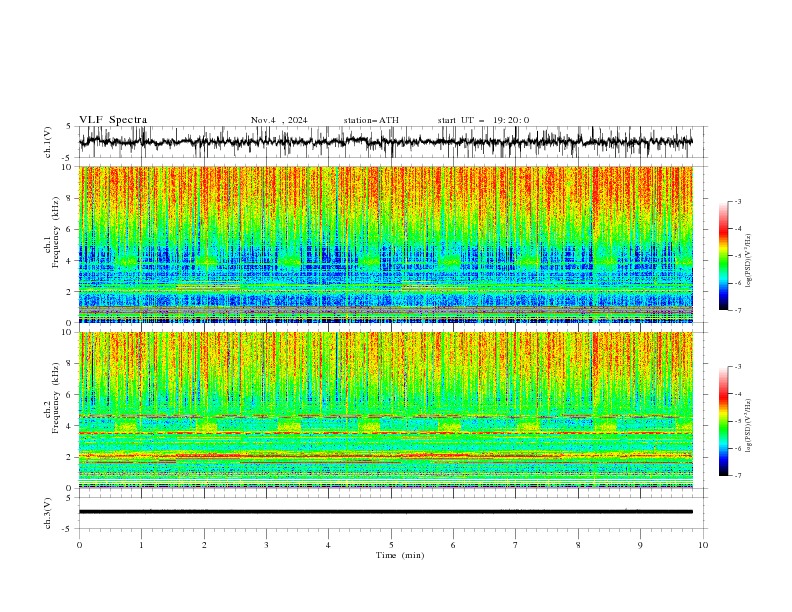
Task: Click the "-7" tick on upper color bar
Action: (x=737, y=310)
